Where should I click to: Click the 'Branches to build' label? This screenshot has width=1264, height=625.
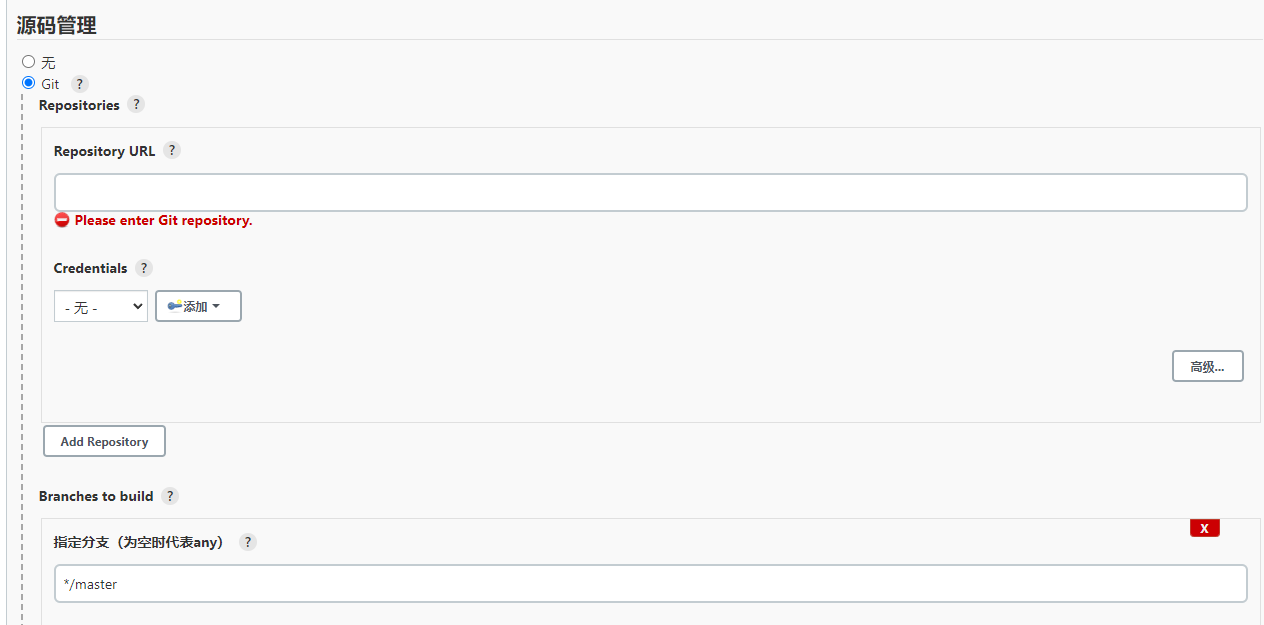tap(96, 496)
